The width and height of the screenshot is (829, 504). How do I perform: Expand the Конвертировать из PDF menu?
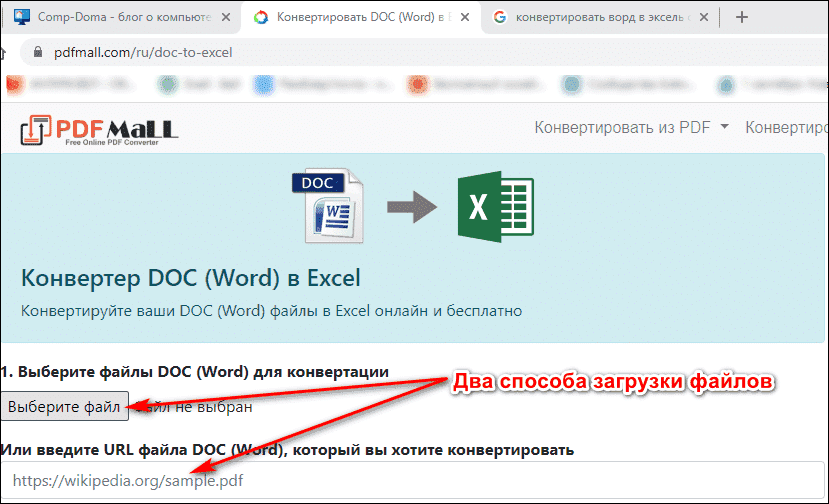(x=631, y=127)
